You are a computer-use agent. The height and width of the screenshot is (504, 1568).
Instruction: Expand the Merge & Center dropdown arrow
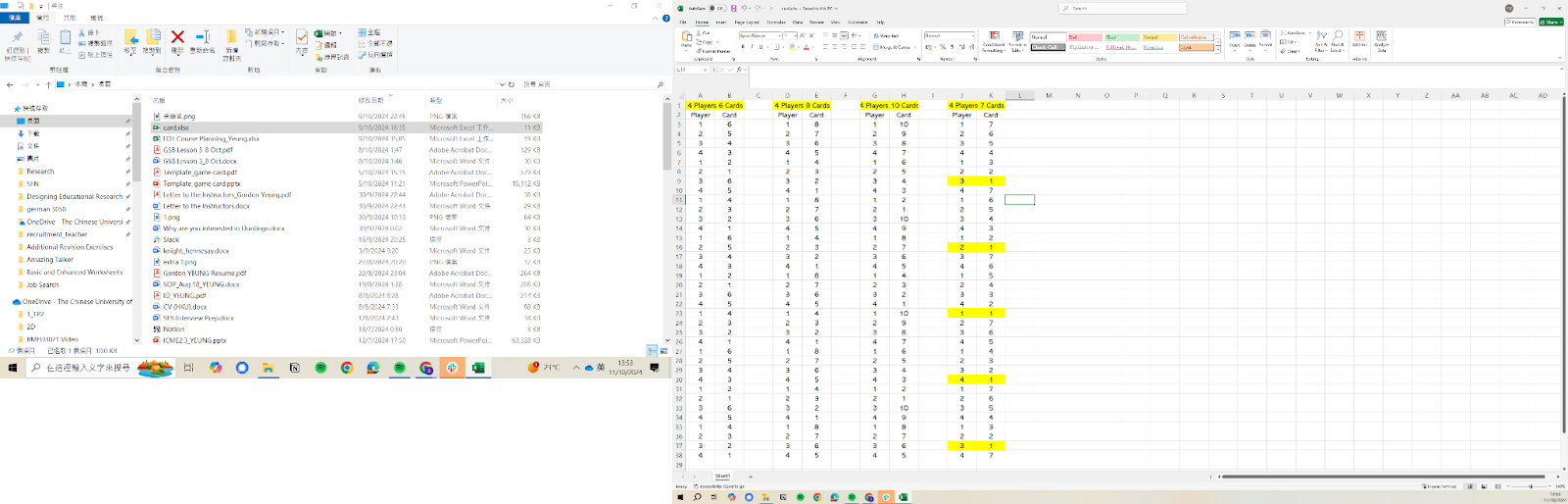click(x=915, y=47)
